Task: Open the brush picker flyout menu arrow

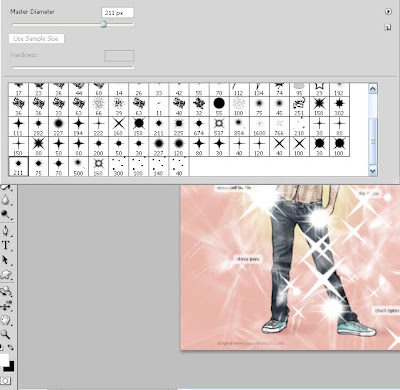Action: pos(388,12)
